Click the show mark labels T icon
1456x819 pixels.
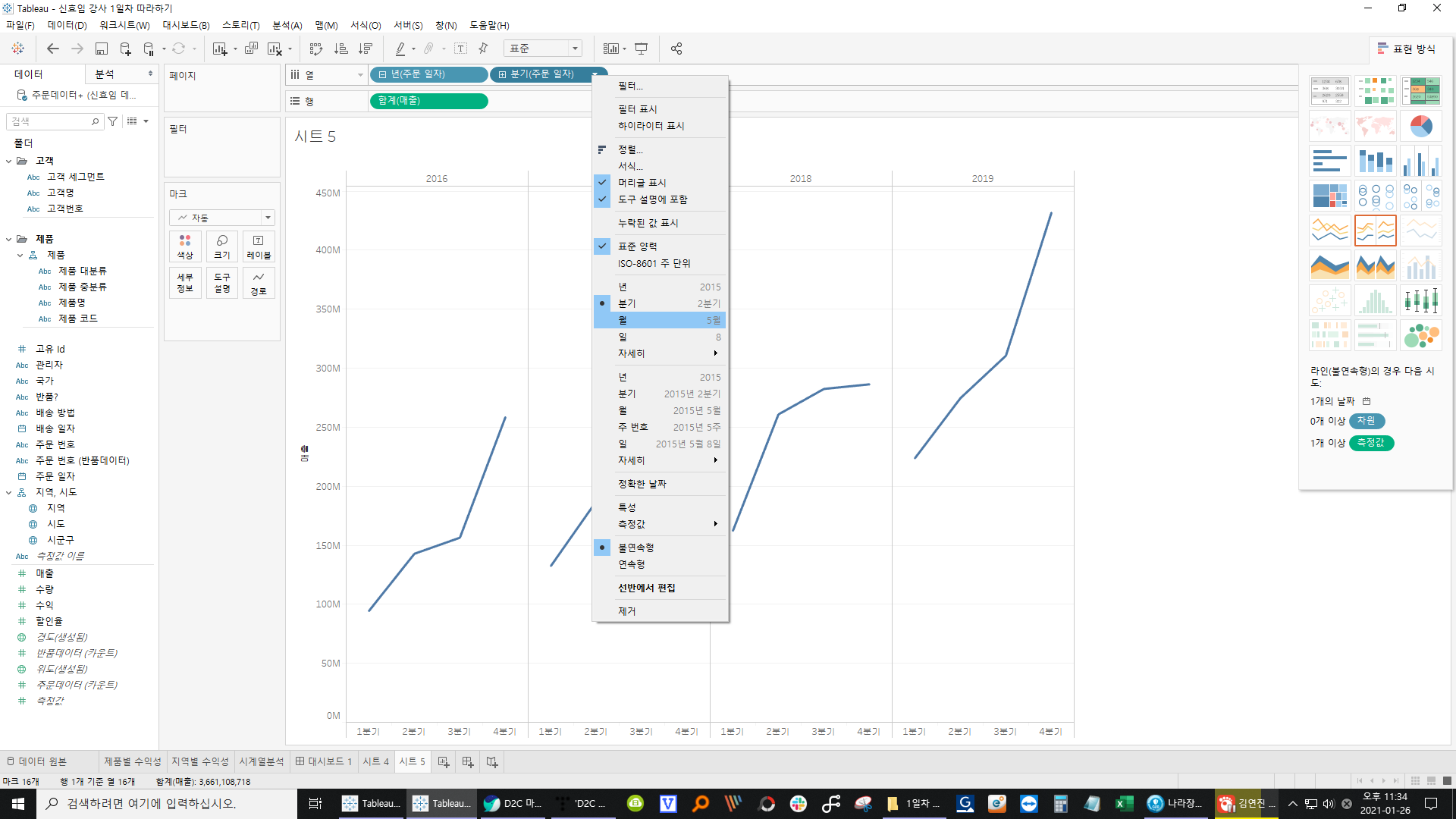460,49
